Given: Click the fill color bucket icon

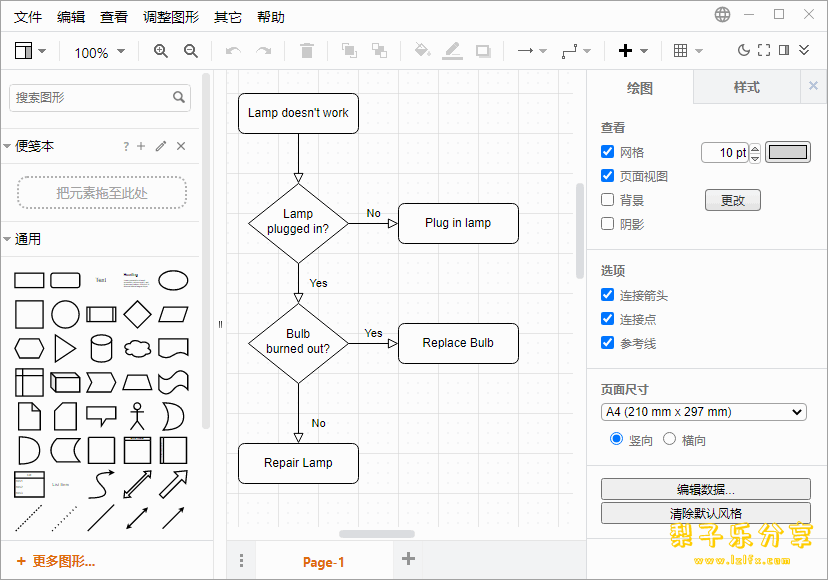Looking at the screenshot, I should (422, 50).
